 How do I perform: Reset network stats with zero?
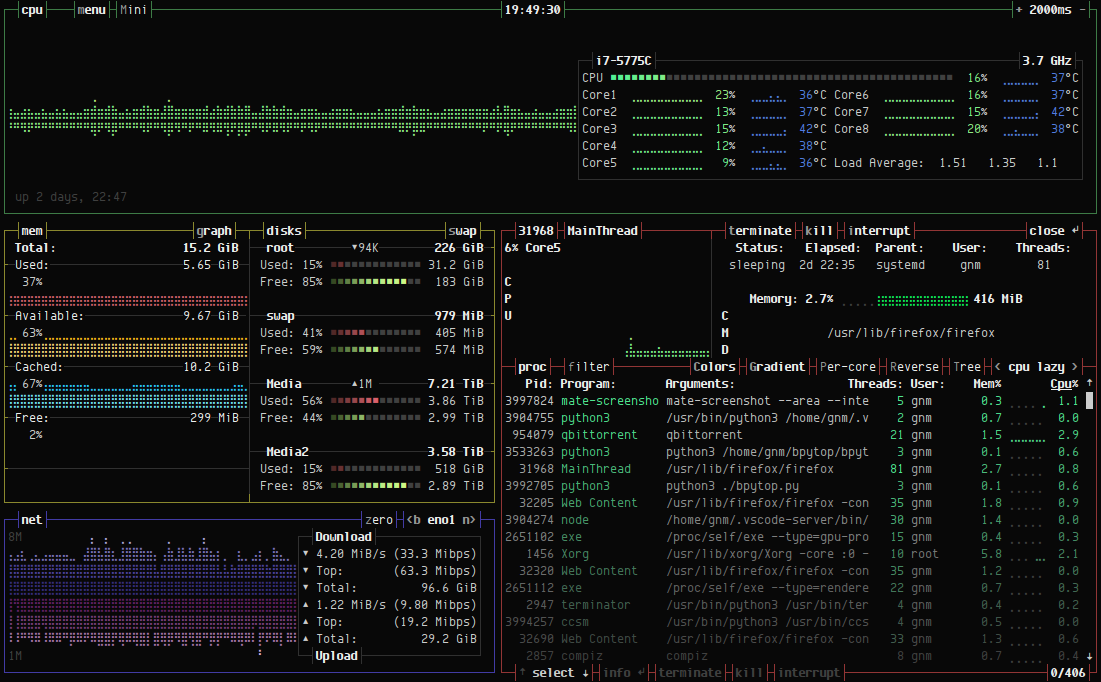(x=381, y=519)
